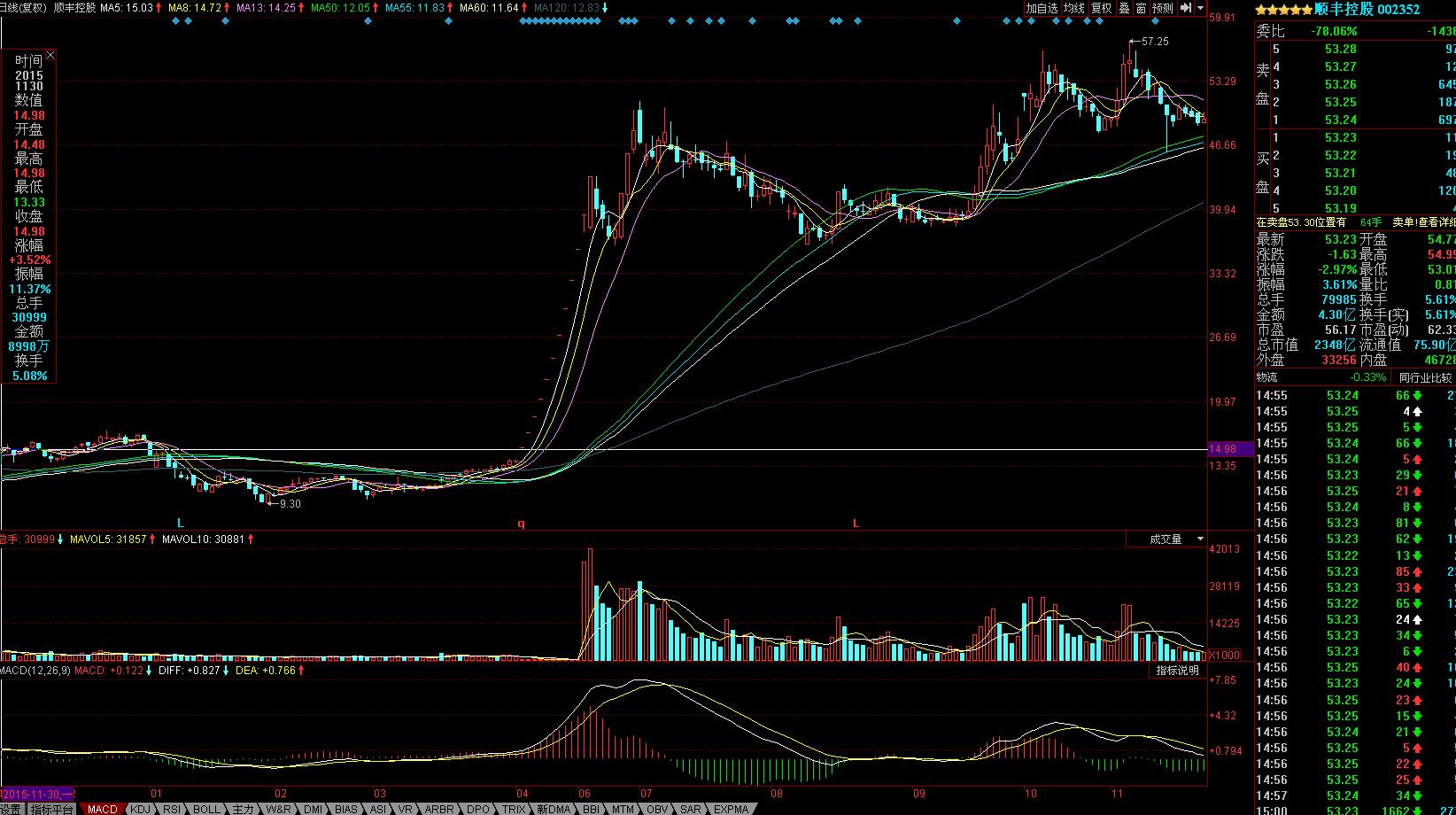Screen dimensions: 1456x815
Task: Toggle 复权 price adjustment mode
Action: 1101,8
